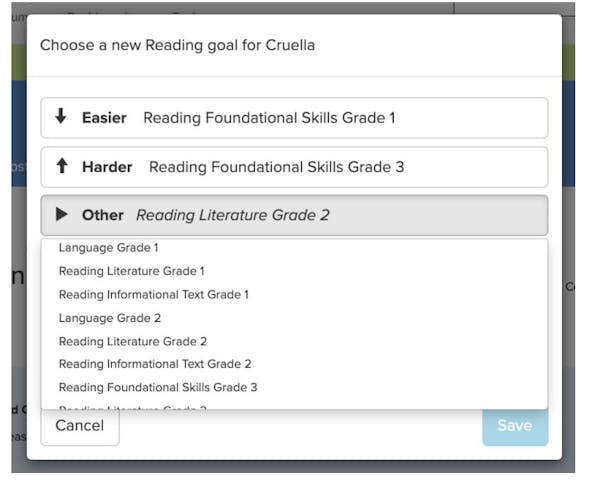Screen dimensions: 600x490
Task: Click the italic Reading Literature Grade 2 selection
Action: coord(232,215)
